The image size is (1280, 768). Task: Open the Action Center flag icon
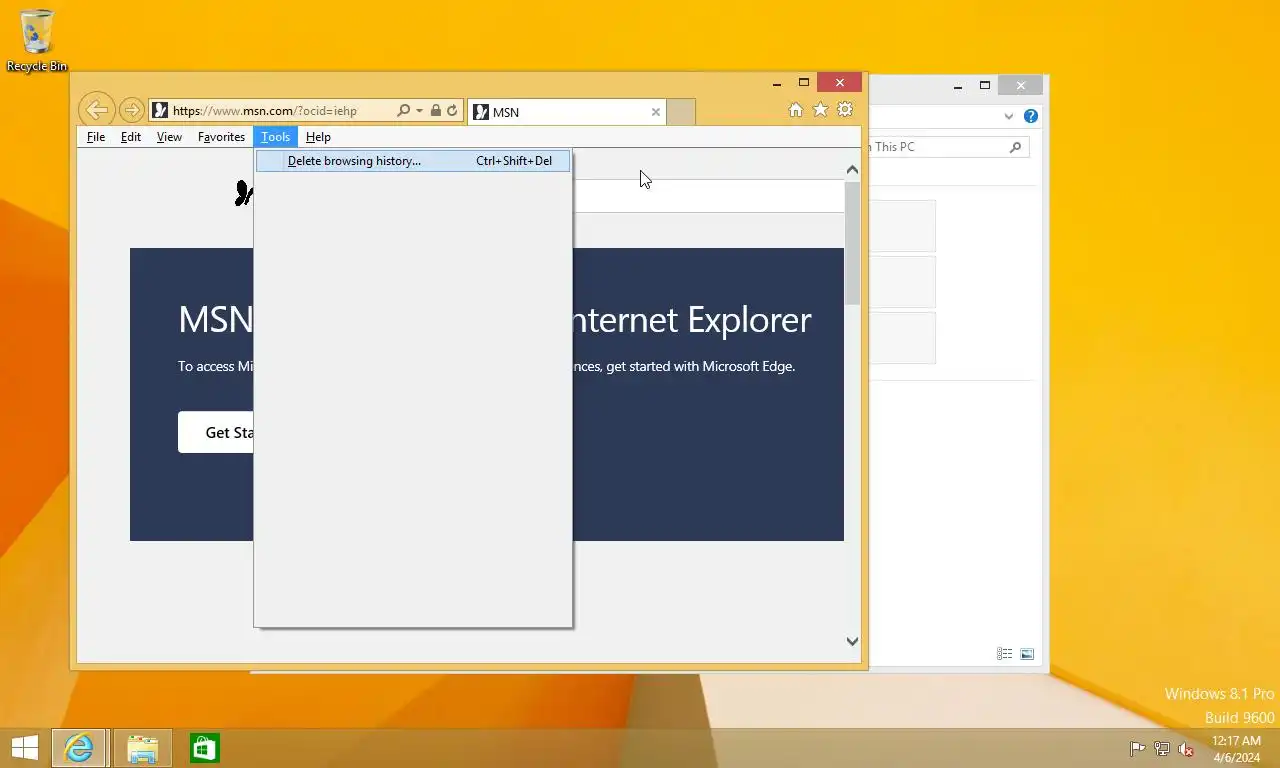point(1137,748)
